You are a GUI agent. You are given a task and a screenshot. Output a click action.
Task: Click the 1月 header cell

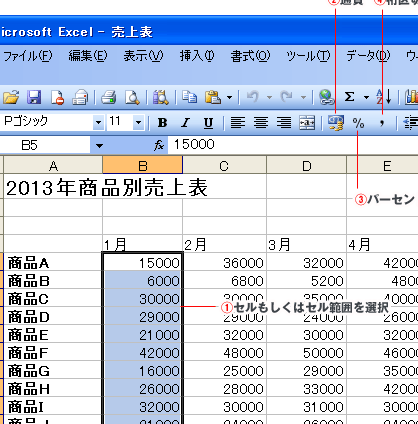(x=143, y=244)
